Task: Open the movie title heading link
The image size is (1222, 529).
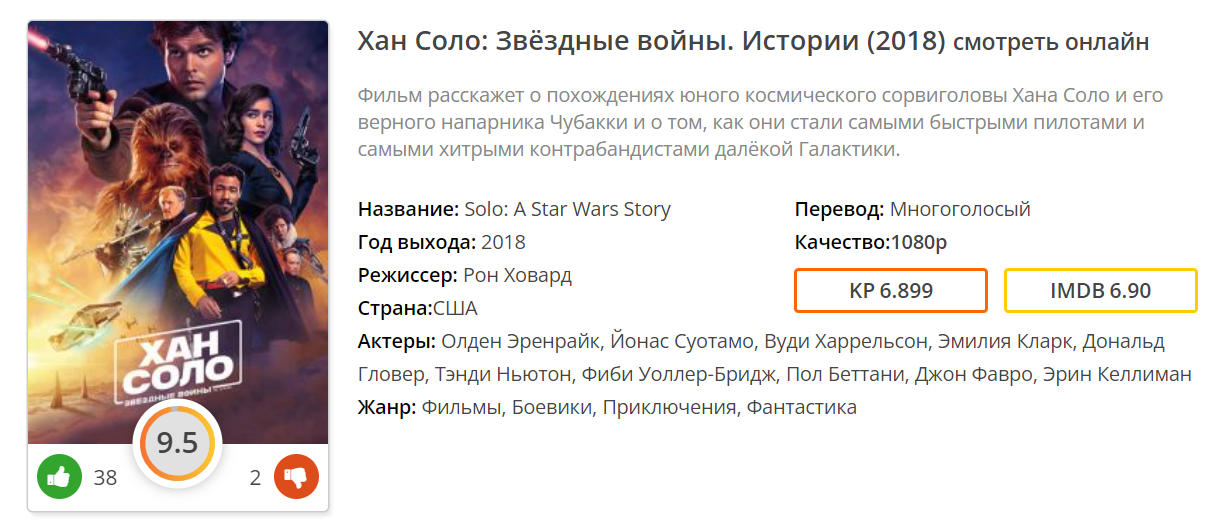Action: pyautogui.click(x=651, y=42)
